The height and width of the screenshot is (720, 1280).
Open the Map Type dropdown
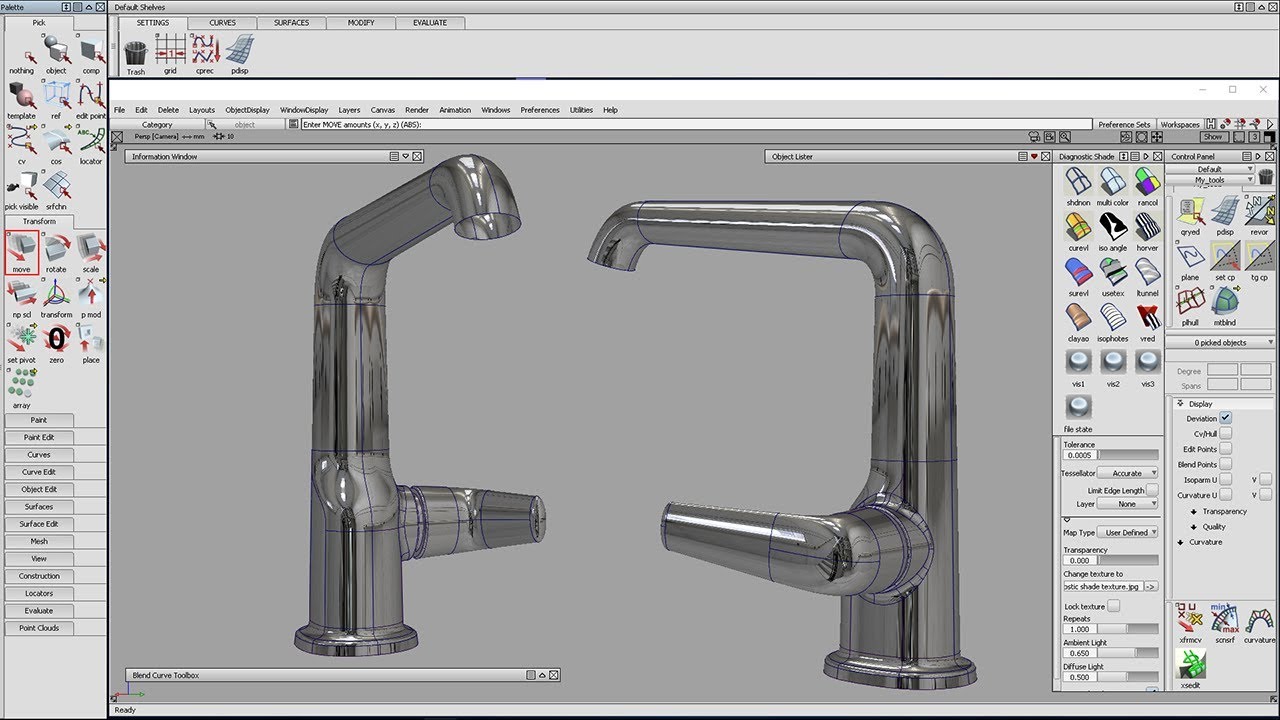click(1128, 533)
